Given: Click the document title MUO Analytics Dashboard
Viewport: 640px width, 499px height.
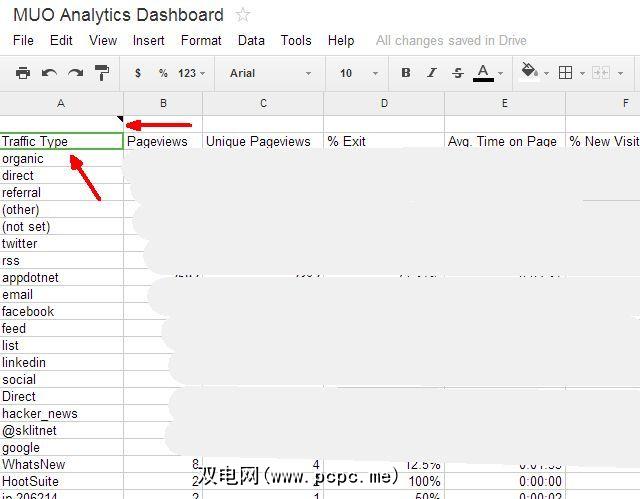Looking at the screenshot, I should point(118,15).
